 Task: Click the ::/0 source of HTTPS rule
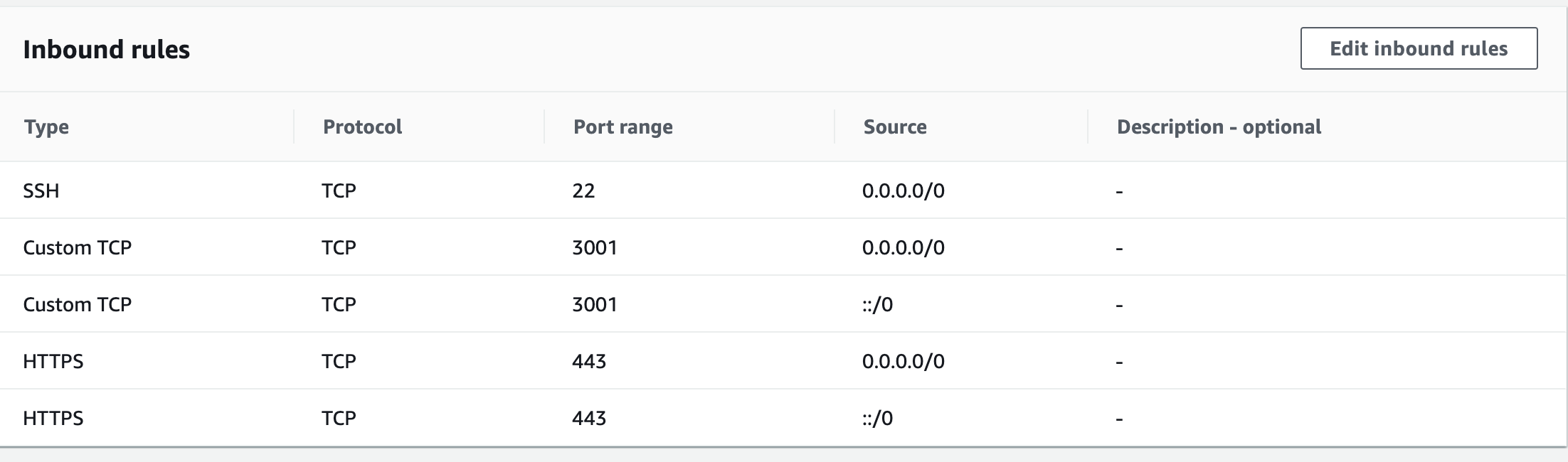(877, 418)
